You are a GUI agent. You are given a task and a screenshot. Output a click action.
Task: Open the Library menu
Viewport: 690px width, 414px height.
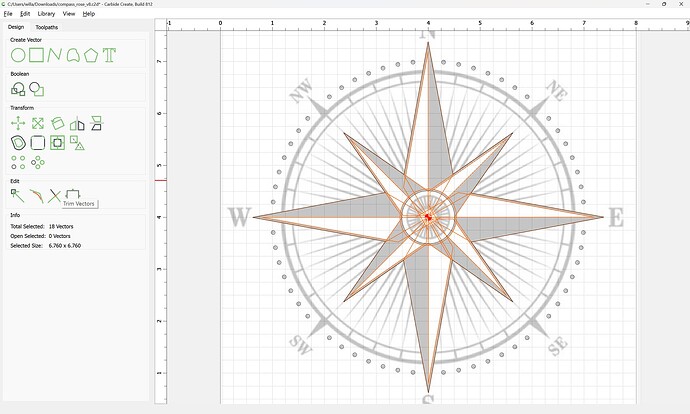click(46, 14)
